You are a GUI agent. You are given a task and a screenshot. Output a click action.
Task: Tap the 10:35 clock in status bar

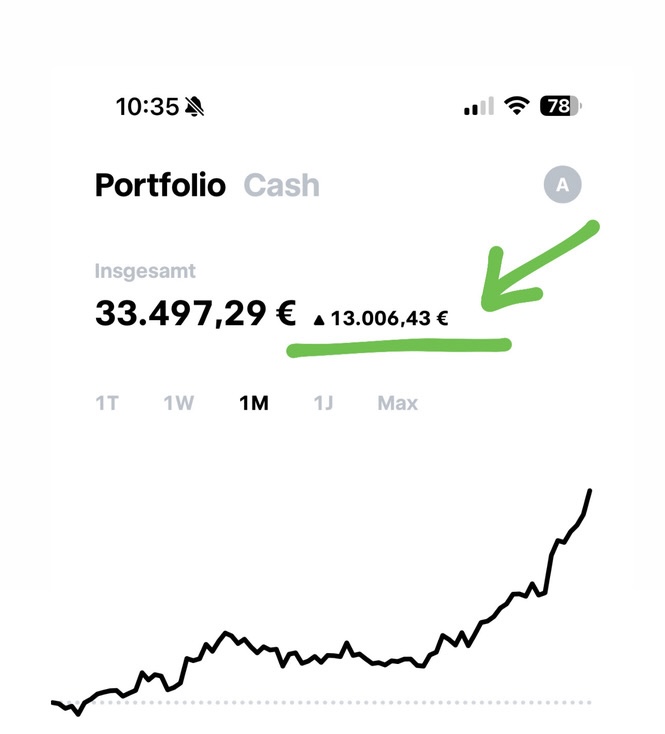146,106
